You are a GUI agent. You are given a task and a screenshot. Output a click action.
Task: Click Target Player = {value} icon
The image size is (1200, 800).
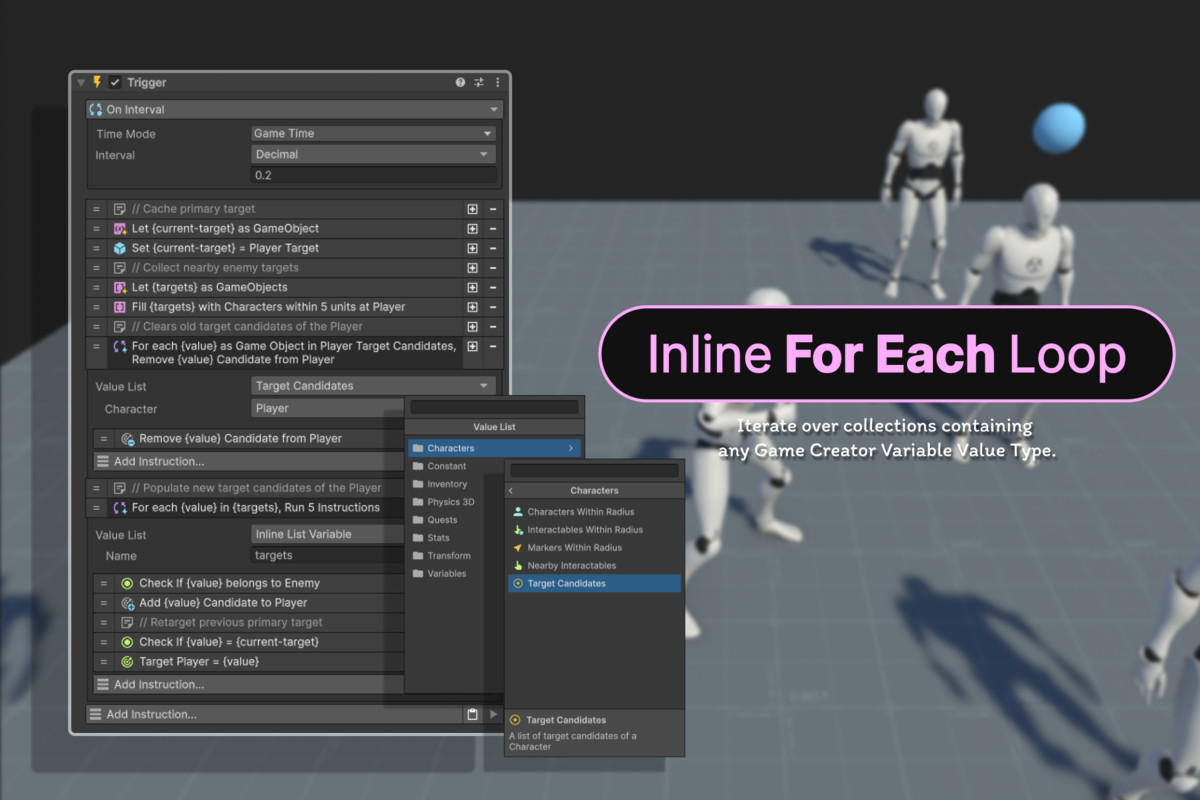click(127, 662)
